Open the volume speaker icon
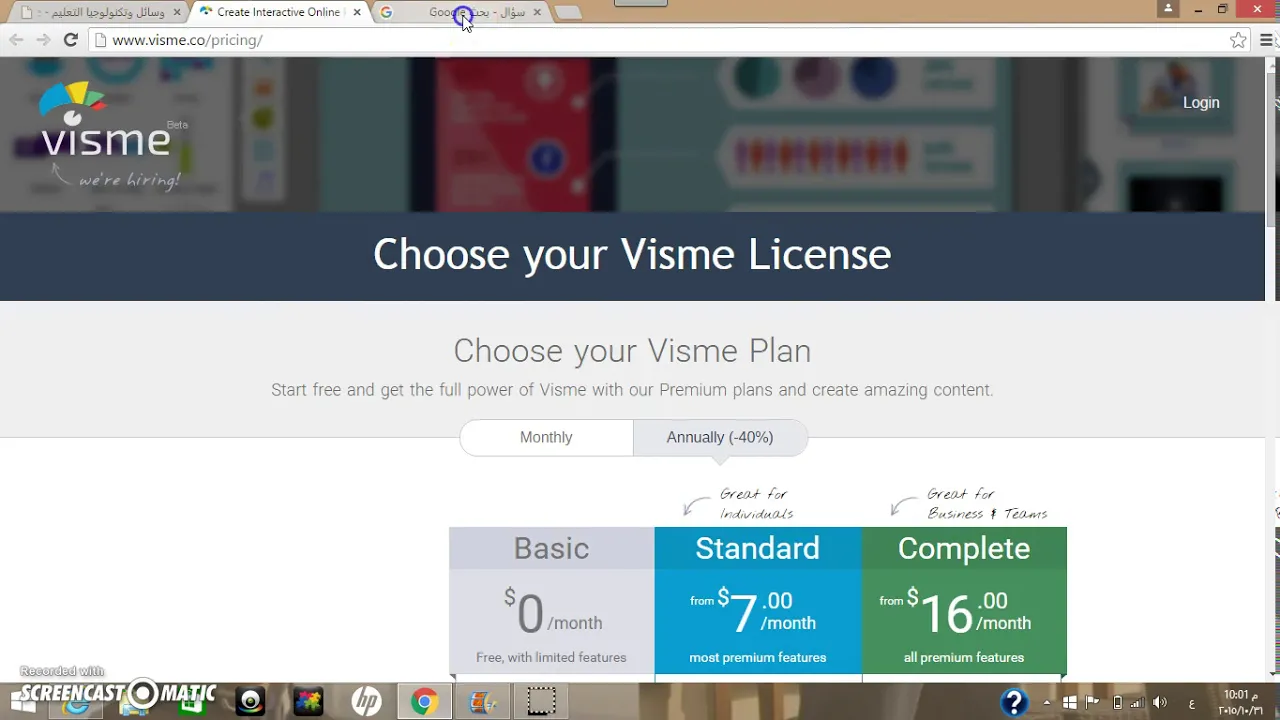This screenshot has height=720, width=1280. 1160,702
